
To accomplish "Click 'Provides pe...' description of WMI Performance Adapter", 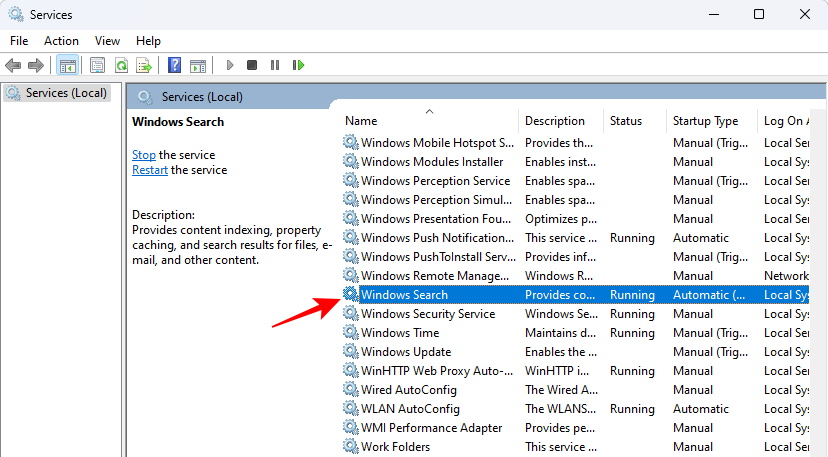I will pos(561,428).
